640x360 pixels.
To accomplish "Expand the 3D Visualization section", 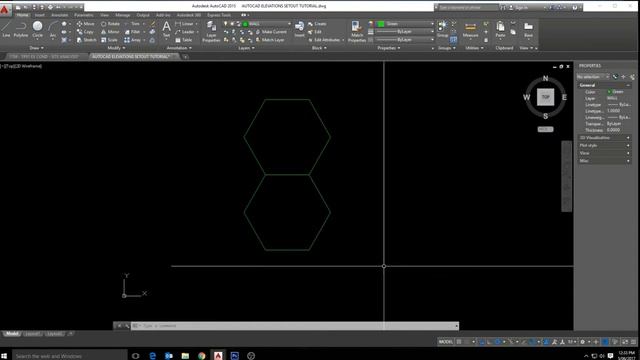I will click(604, 138).
